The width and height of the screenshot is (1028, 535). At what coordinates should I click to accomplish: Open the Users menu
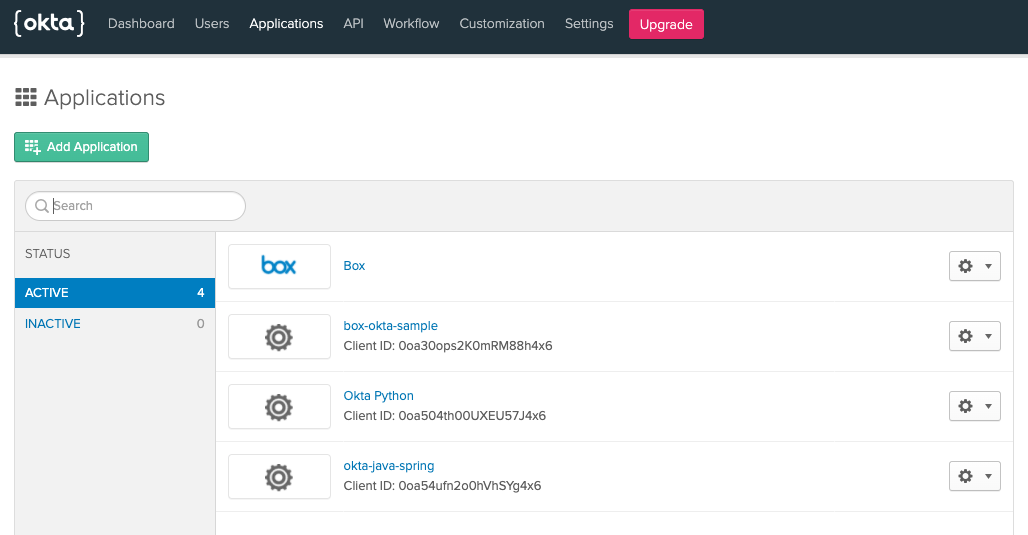click(212, 24)
